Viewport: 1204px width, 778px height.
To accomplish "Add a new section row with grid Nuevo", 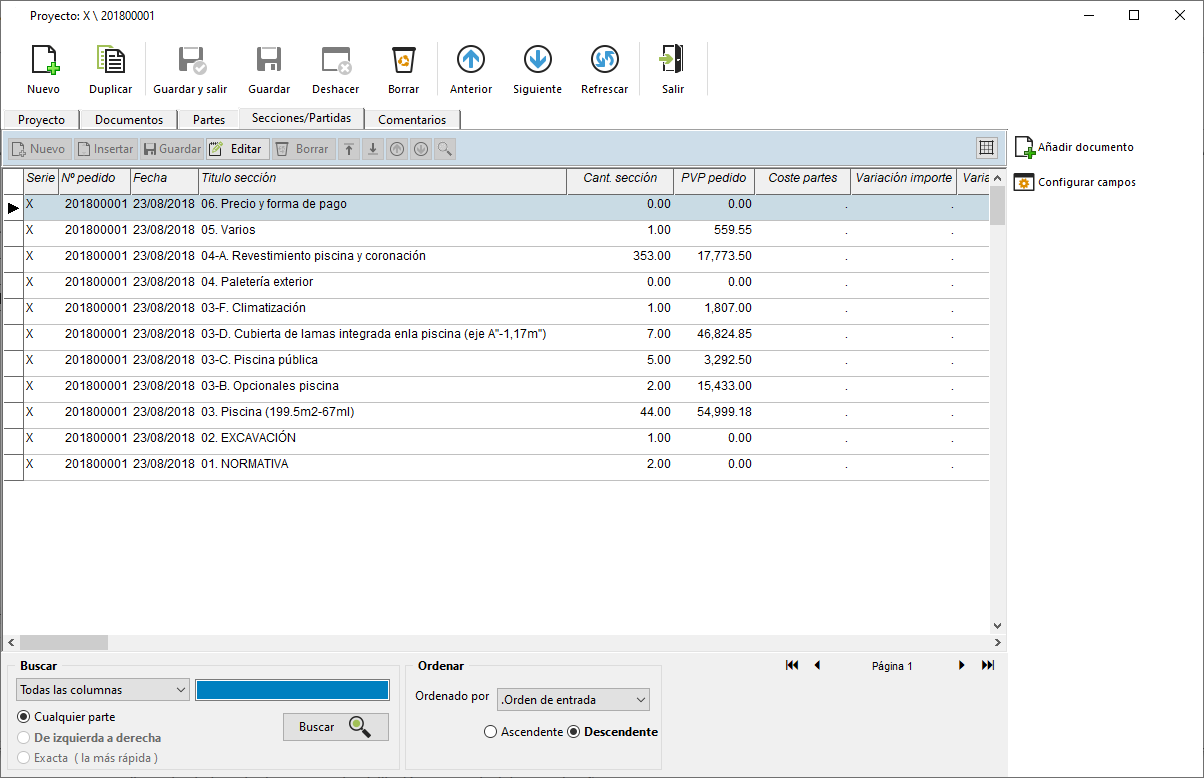I will 38,149.
